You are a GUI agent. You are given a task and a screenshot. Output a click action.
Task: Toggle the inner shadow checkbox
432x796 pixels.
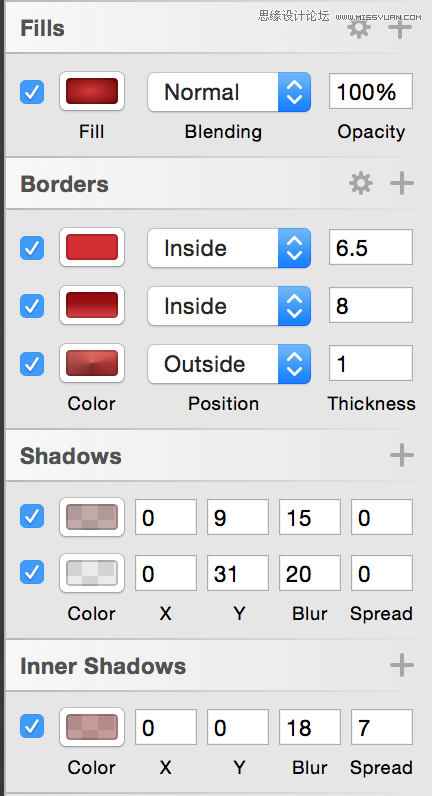[32, 726]
